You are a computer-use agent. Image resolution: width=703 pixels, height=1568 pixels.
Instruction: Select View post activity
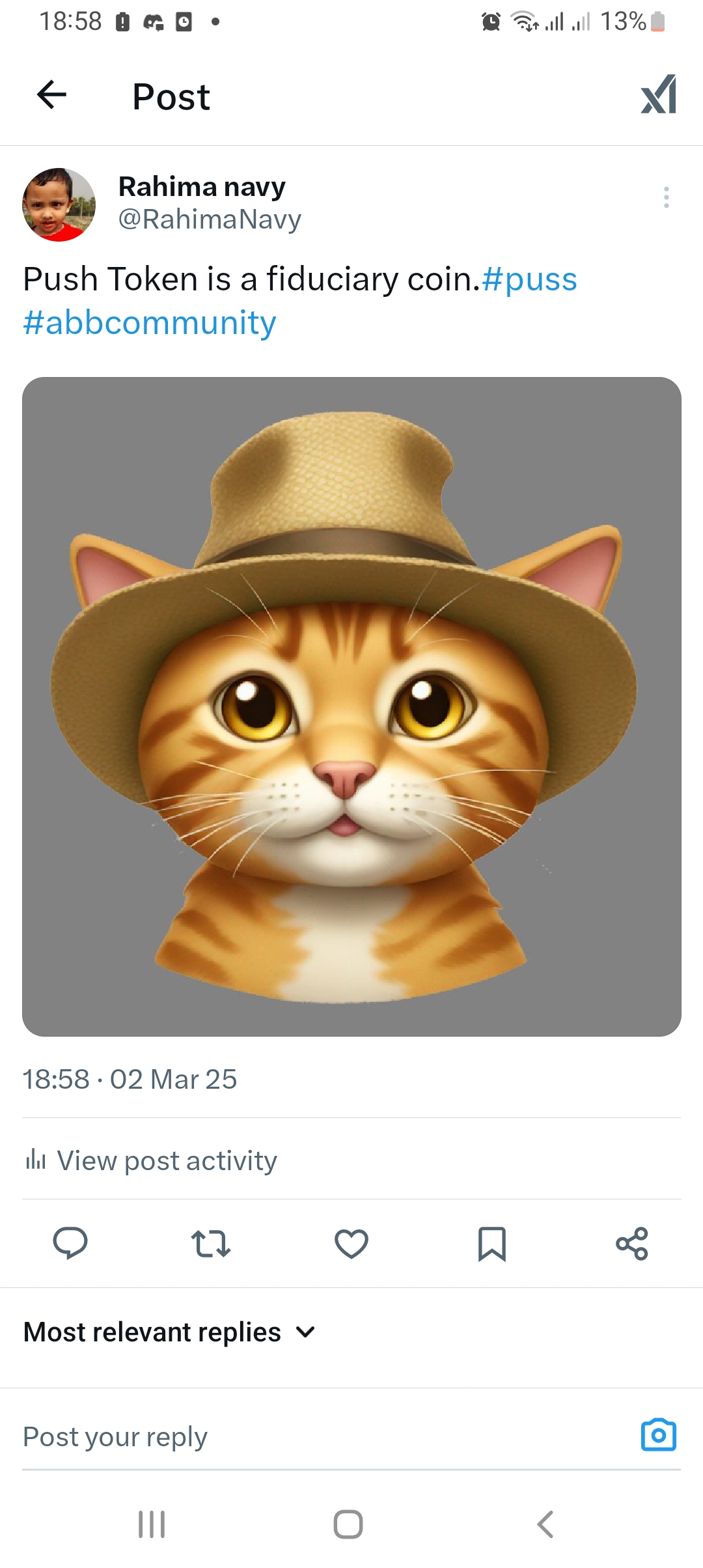(167, 1160)
